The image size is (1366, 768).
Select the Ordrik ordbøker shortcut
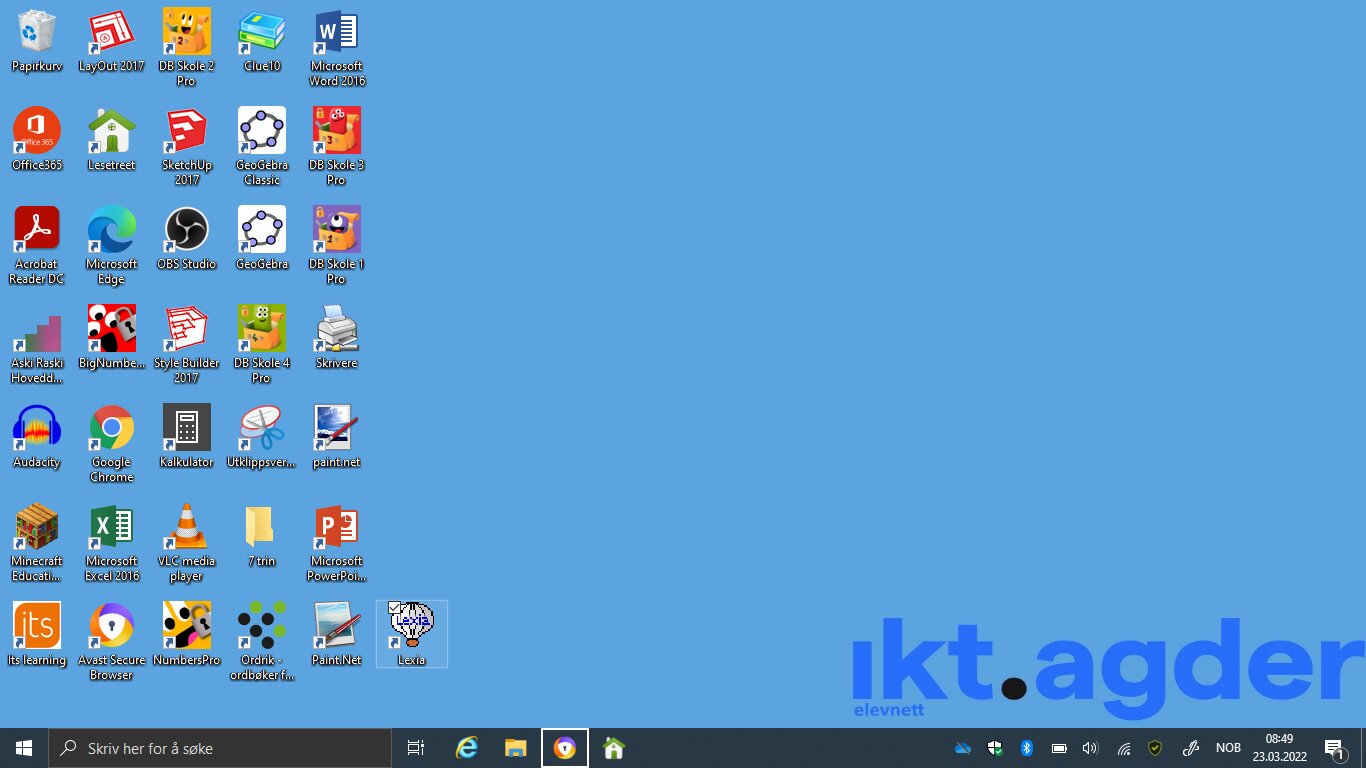pyautogui.click(x=261, y=642)
